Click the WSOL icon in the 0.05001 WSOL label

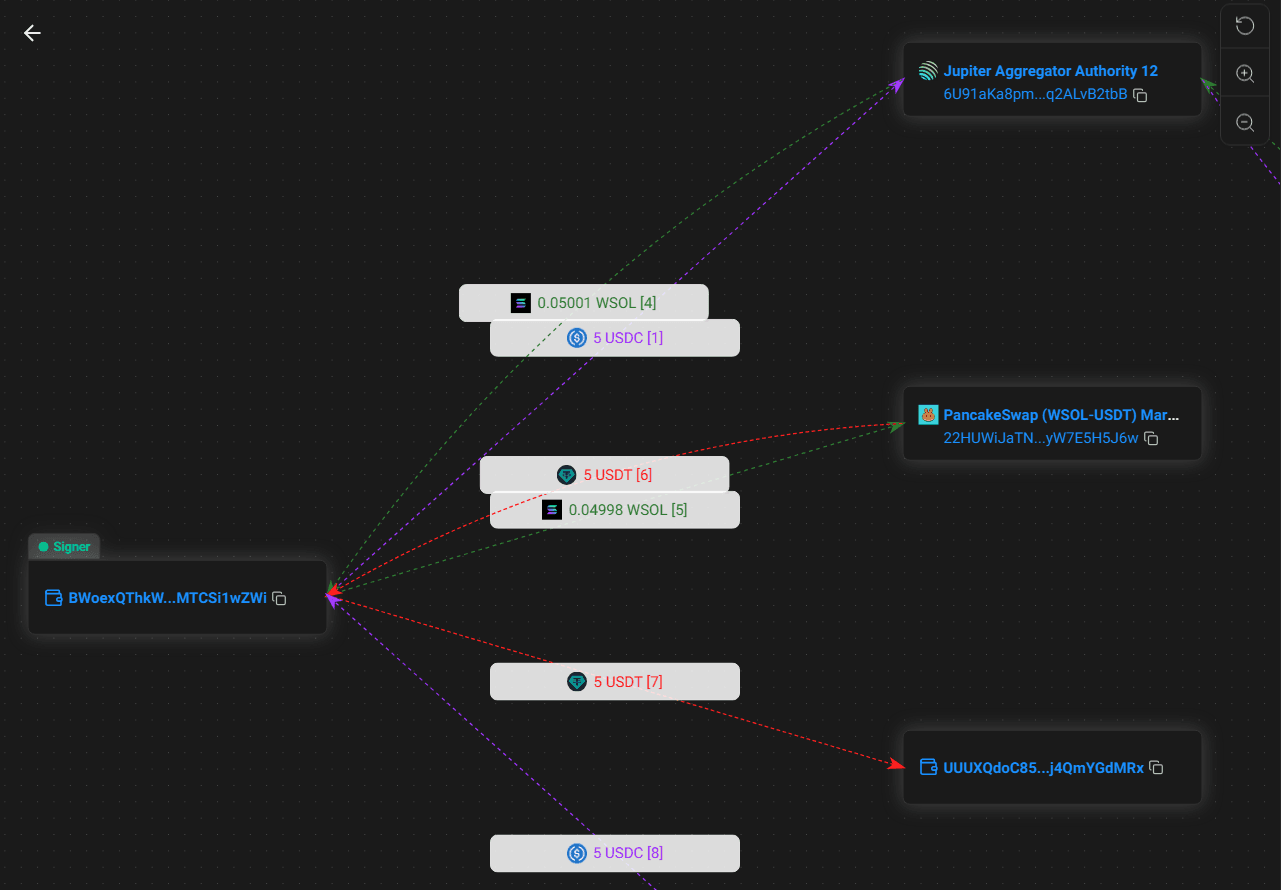[x=521, y=303]
